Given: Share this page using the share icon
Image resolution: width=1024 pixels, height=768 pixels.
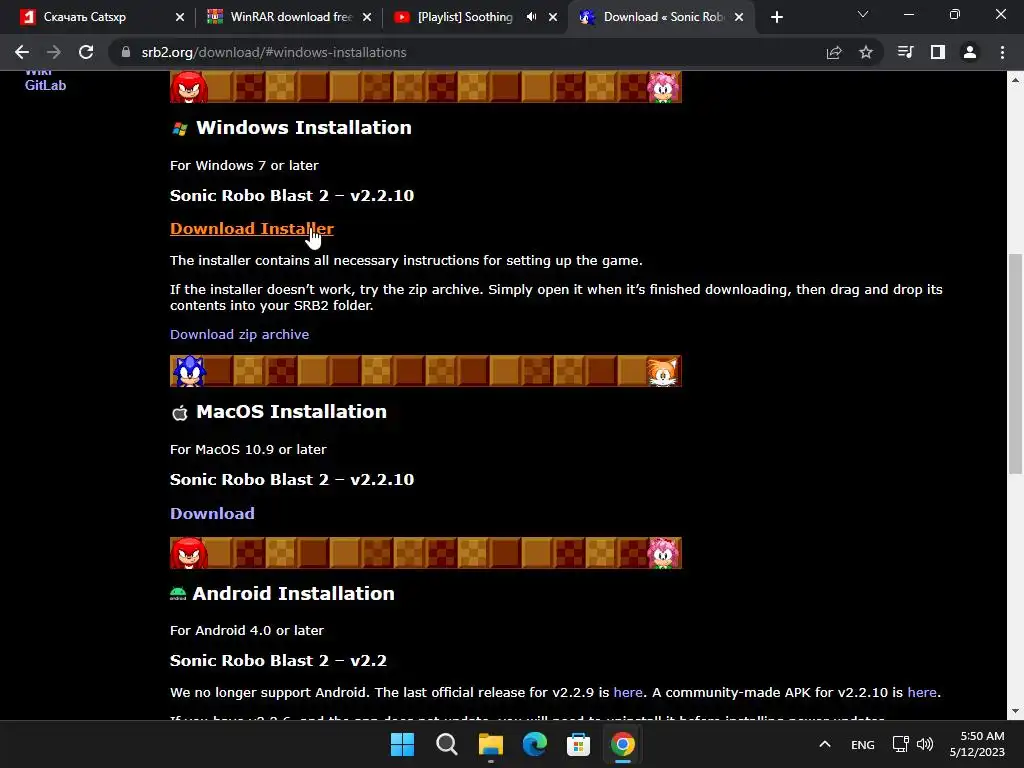Looking at the screenshot, I should pos(834,52).
